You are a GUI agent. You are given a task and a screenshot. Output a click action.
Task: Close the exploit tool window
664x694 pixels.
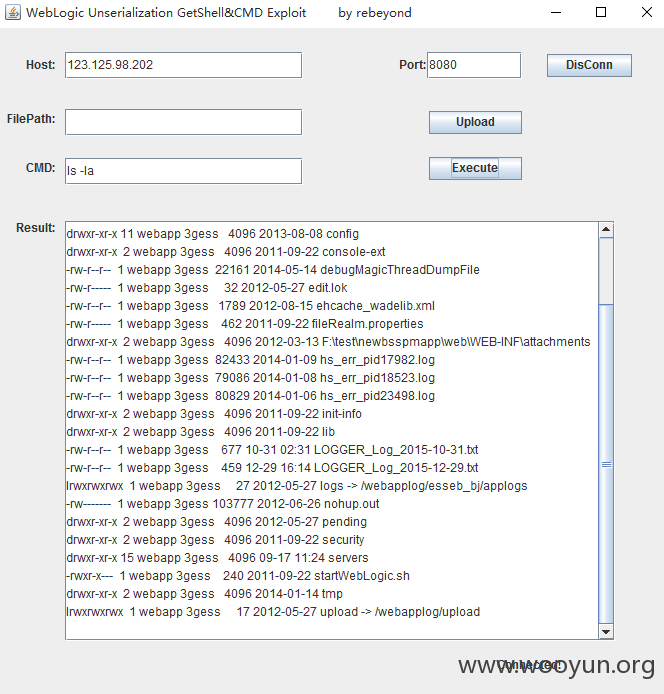click(x=647, y=12)
